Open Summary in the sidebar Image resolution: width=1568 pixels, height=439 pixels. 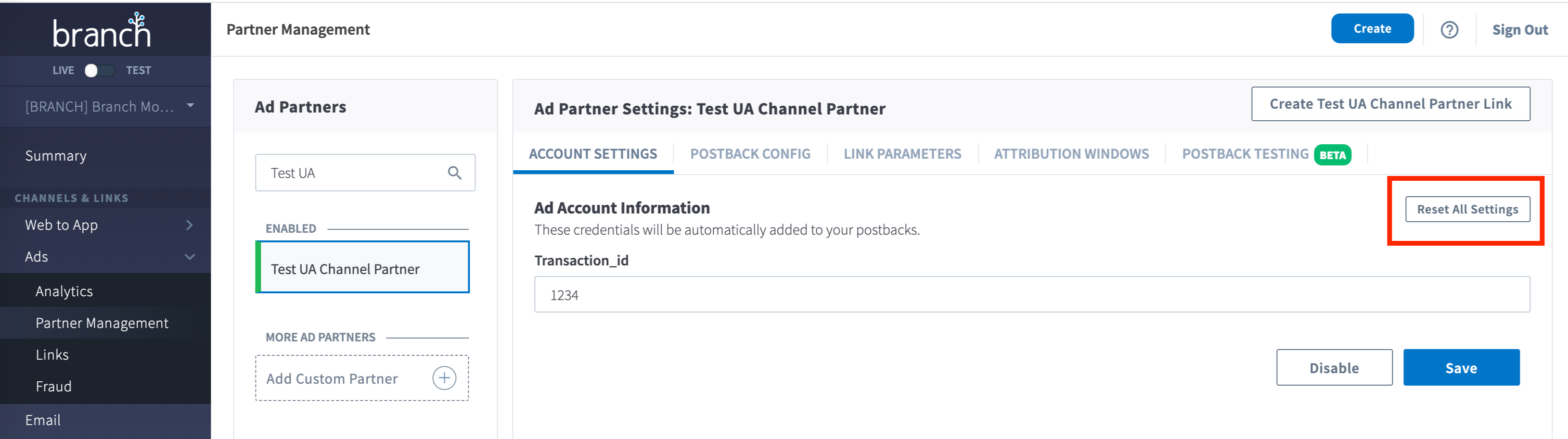point(56,156)
